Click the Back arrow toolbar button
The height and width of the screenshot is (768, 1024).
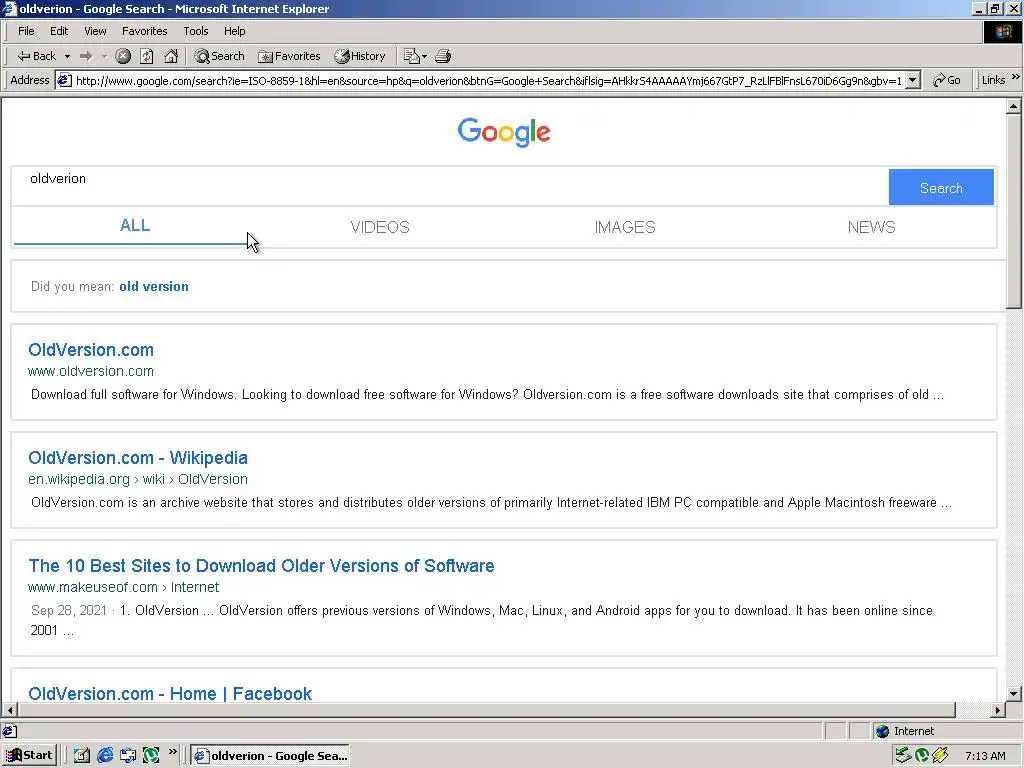click(x=36, y=56)
